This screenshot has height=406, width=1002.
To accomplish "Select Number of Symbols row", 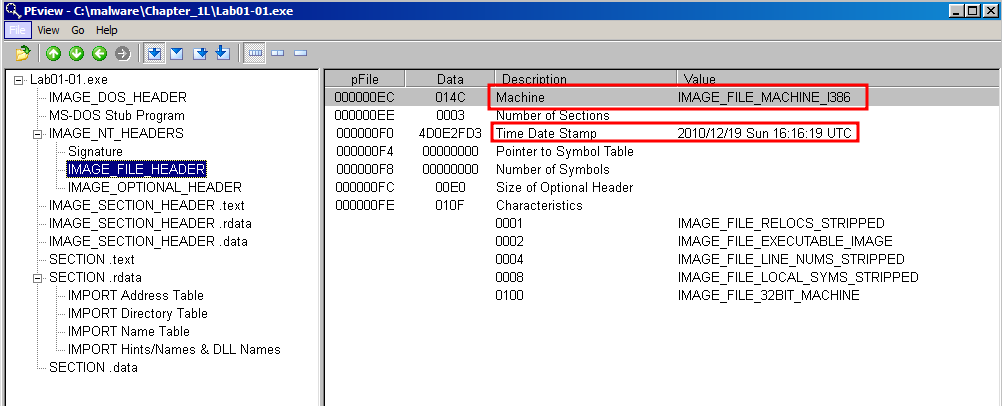I will pos(663,169).
